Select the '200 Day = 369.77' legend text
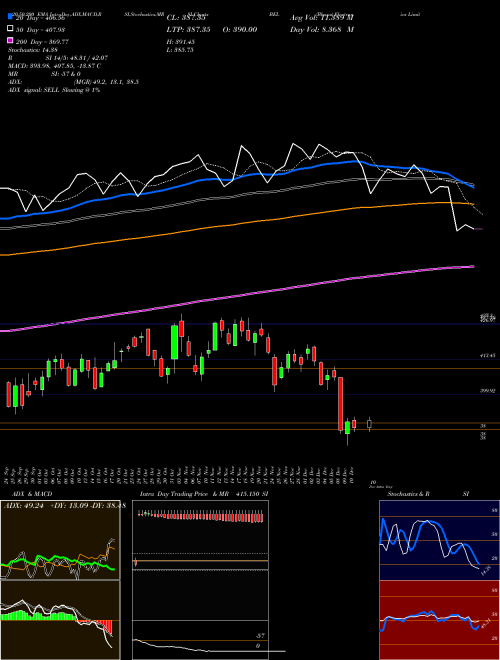500x660 pixels. 42,42
